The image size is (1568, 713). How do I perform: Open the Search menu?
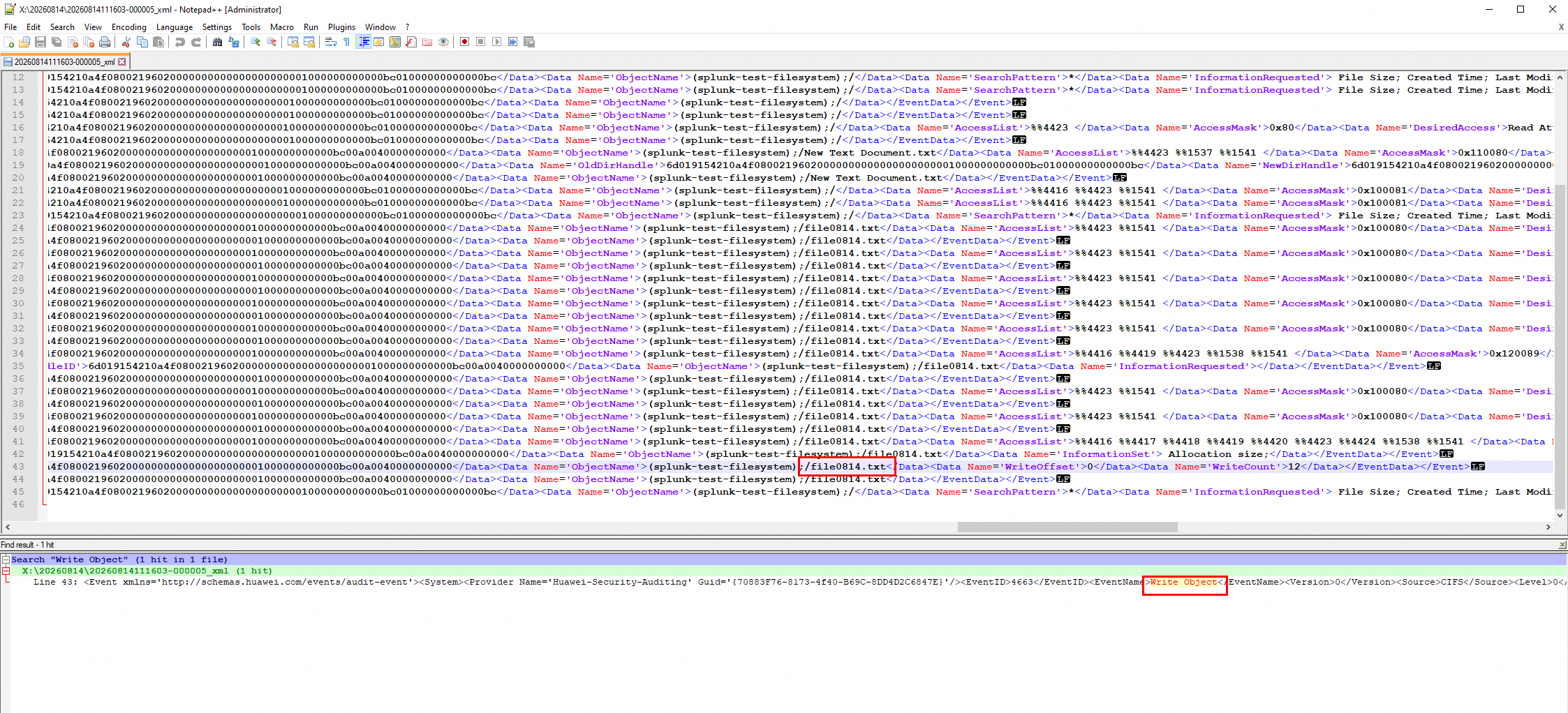[62, 27]
